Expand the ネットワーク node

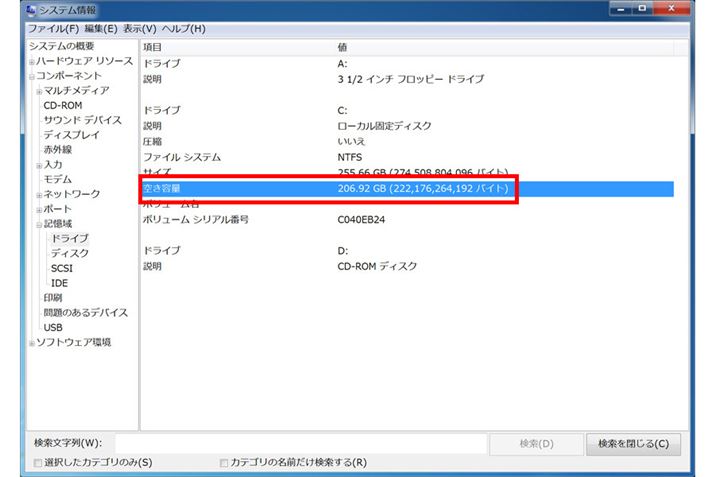point(39,195)
